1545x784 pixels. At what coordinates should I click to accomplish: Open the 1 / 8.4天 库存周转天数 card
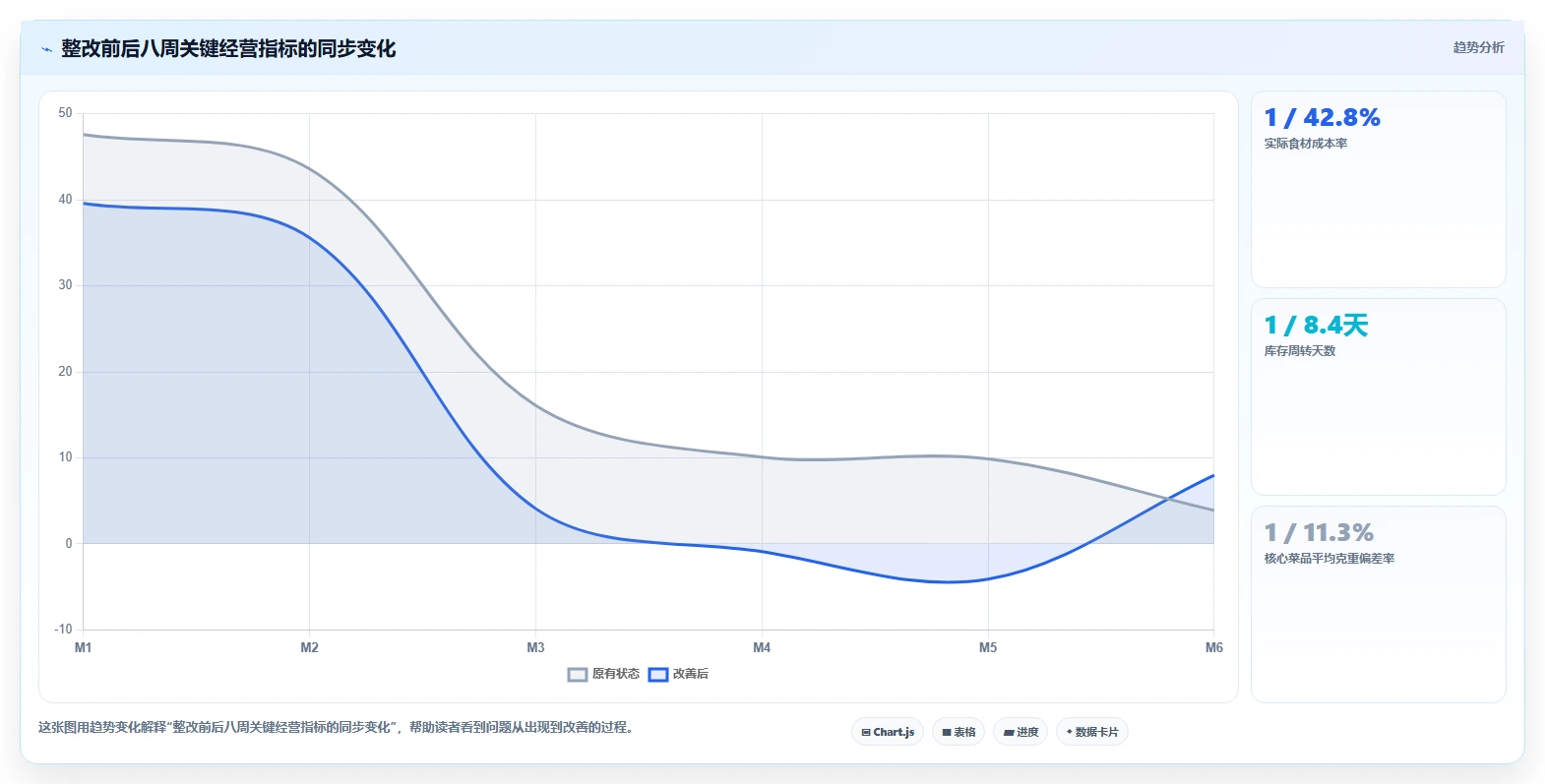(x=1379, y=397)
